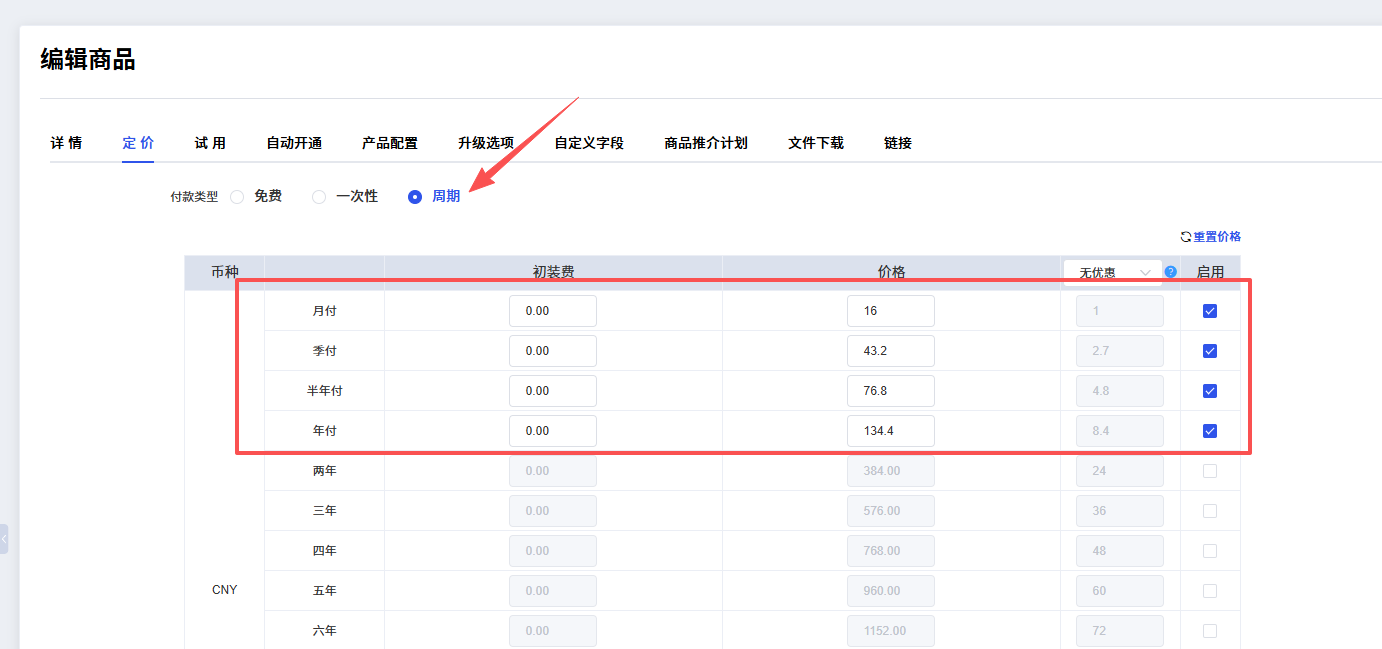Click the 四年 price field showing 768.00

pos(891,551)
